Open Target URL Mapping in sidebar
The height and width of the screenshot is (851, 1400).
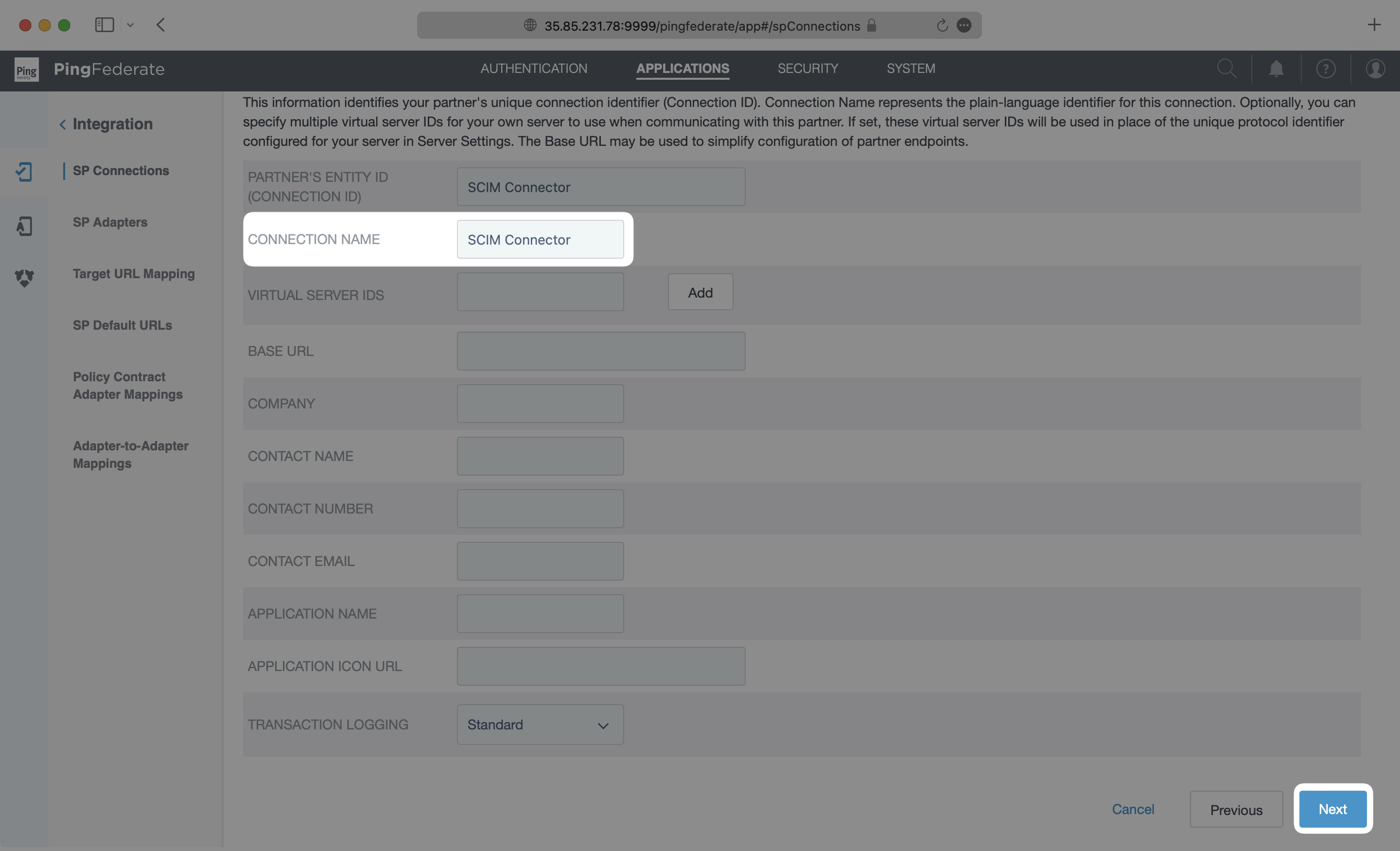coord(134,274)
